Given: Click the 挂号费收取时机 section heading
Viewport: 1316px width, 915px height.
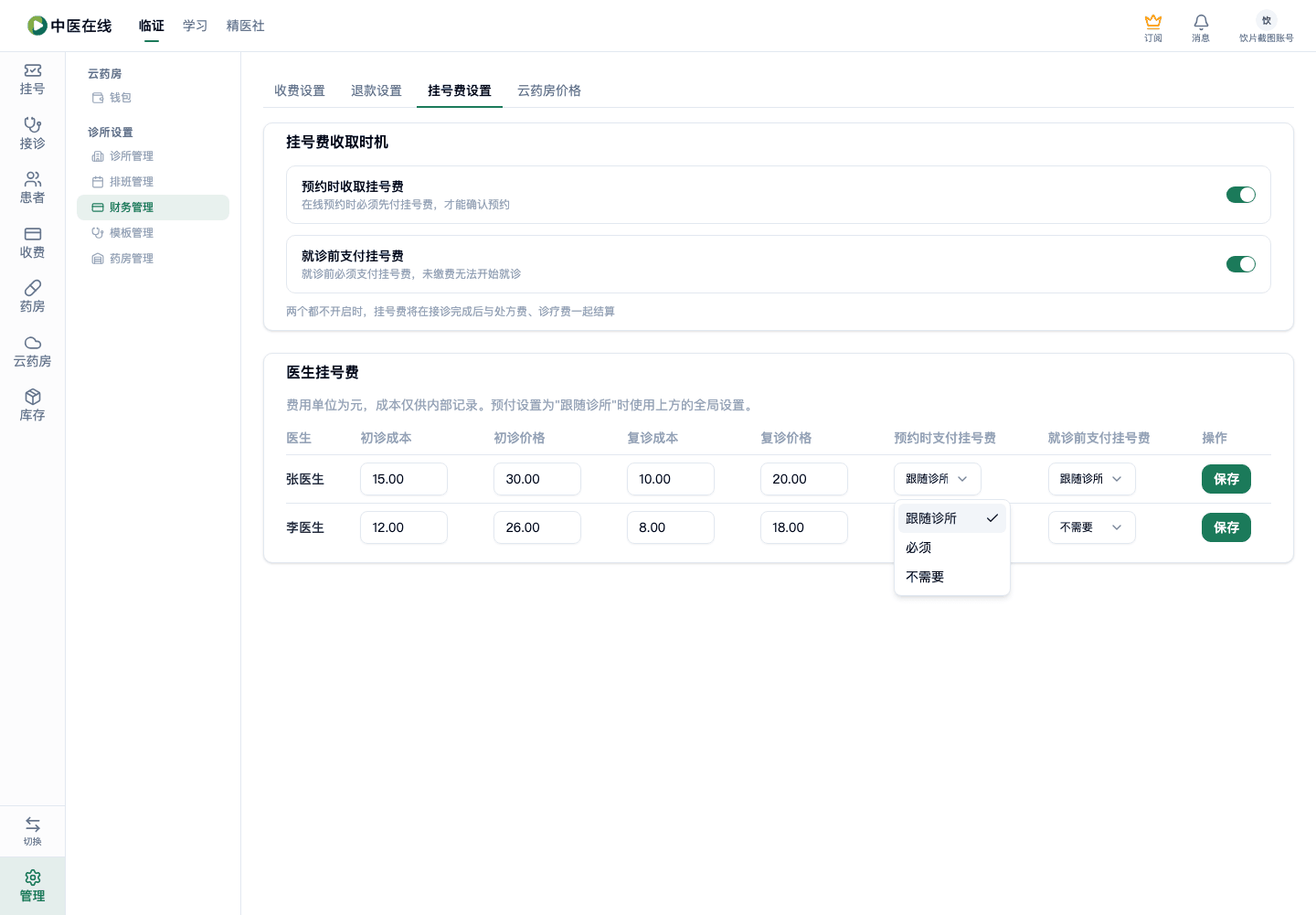Looking at the screenshot, I should [x=337, y=142].
